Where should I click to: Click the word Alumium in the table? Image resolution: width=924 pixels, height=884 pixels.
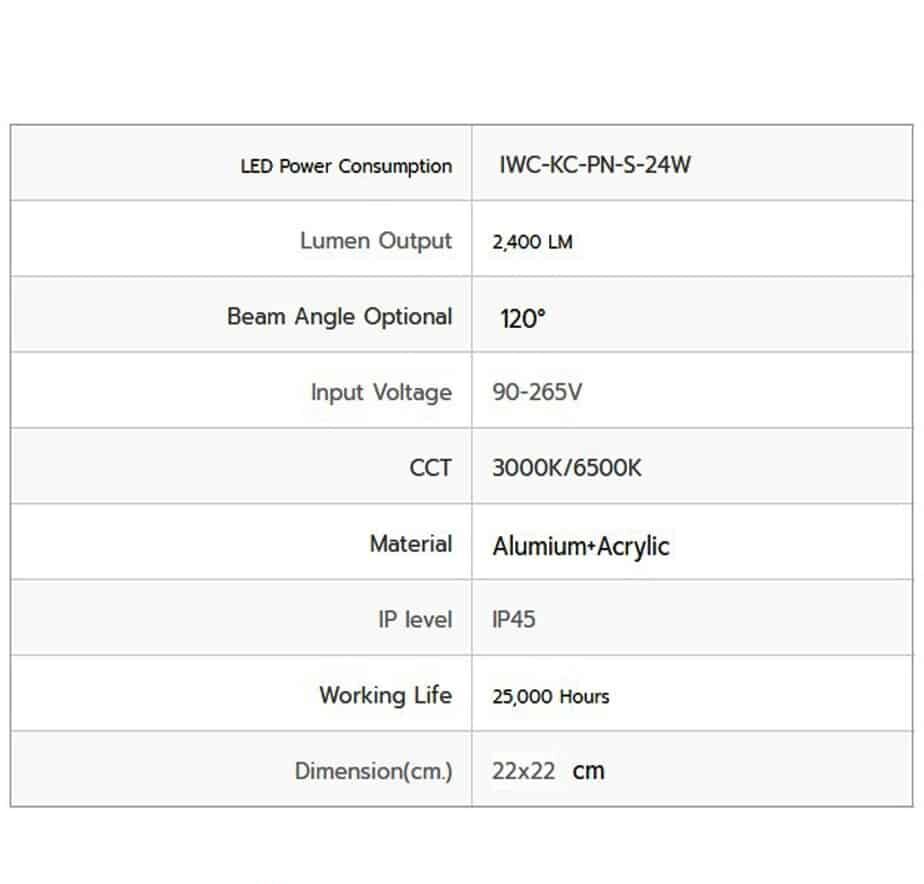point(538,546)
